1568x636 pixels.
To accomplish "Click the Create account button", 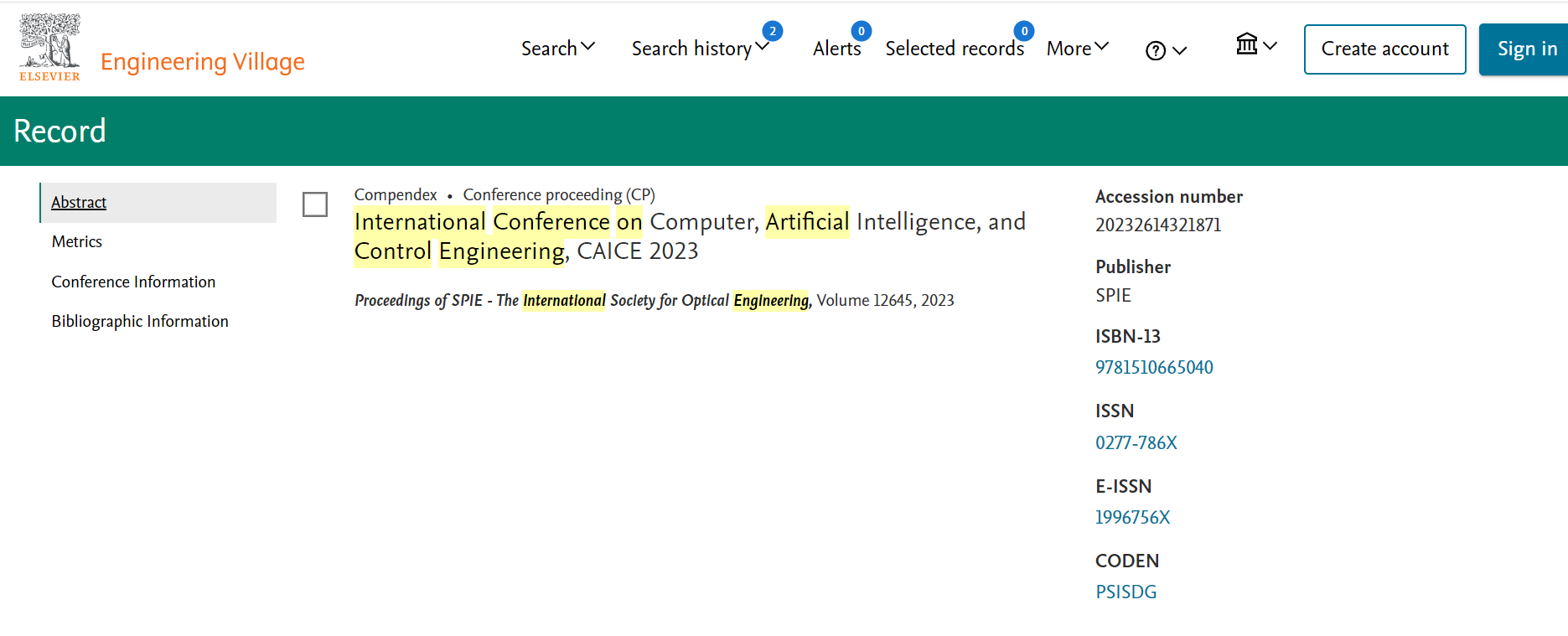I will (x=1384, y=49).
